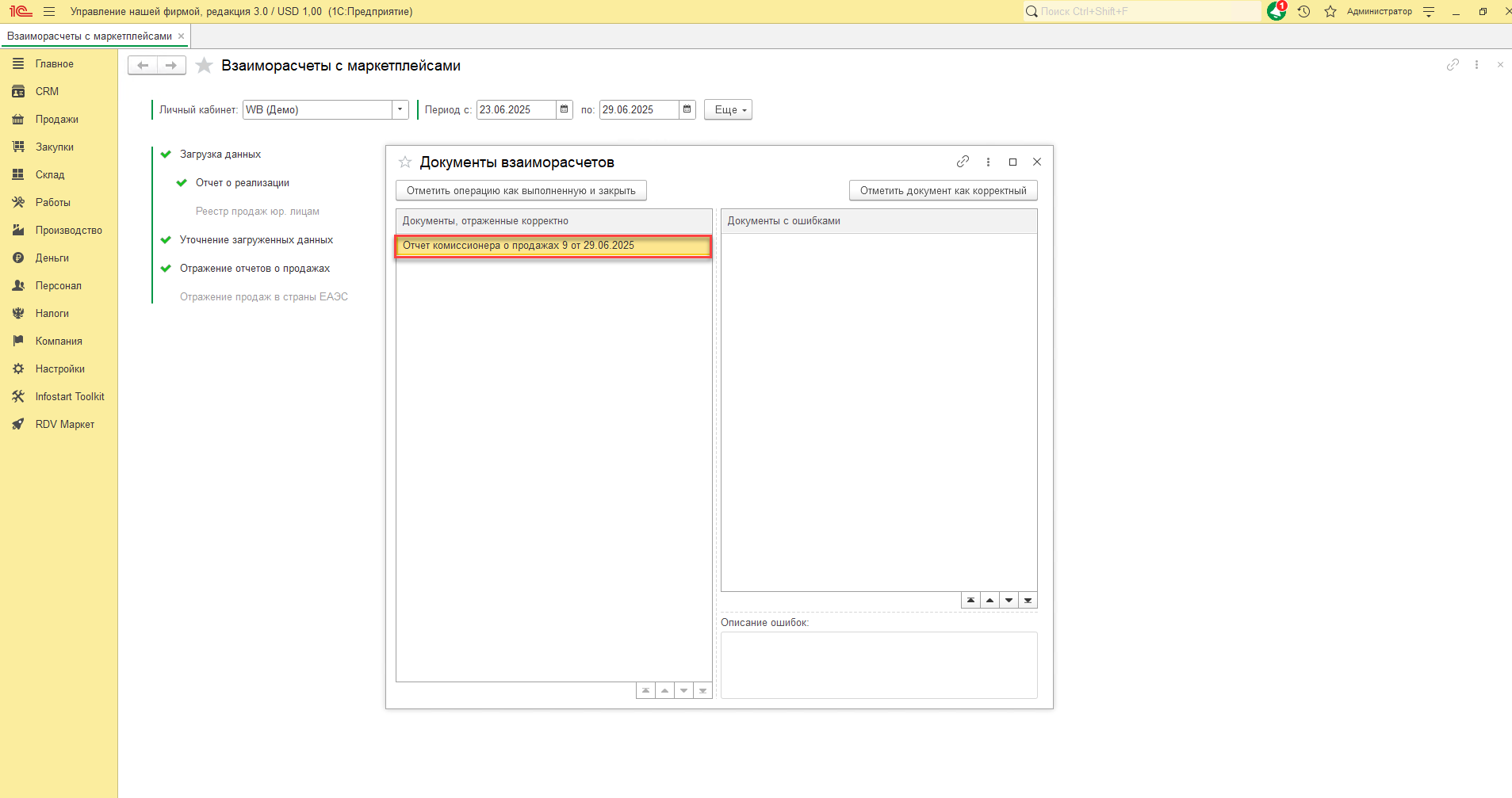Add Взаиморасчеты с маркетплейсами page to favorites
This screenshot has height=798, width=1512.
[x=205, y=66]
